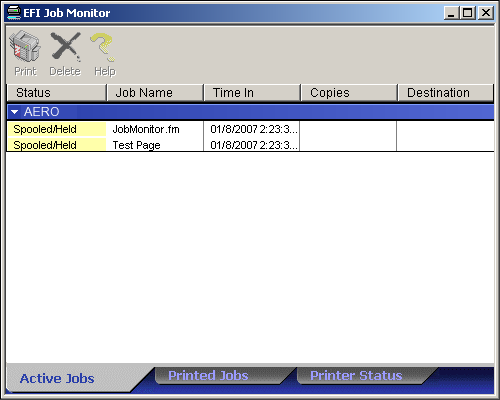The image size is (500, 400).
Task: Click the Print printer icon
Action: pos(25,47)
